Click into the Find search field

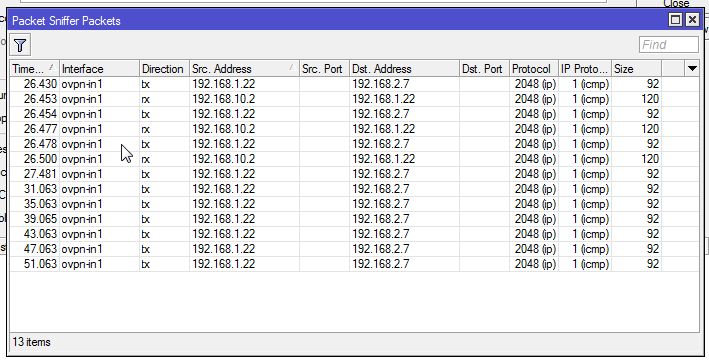coord(668,44)
